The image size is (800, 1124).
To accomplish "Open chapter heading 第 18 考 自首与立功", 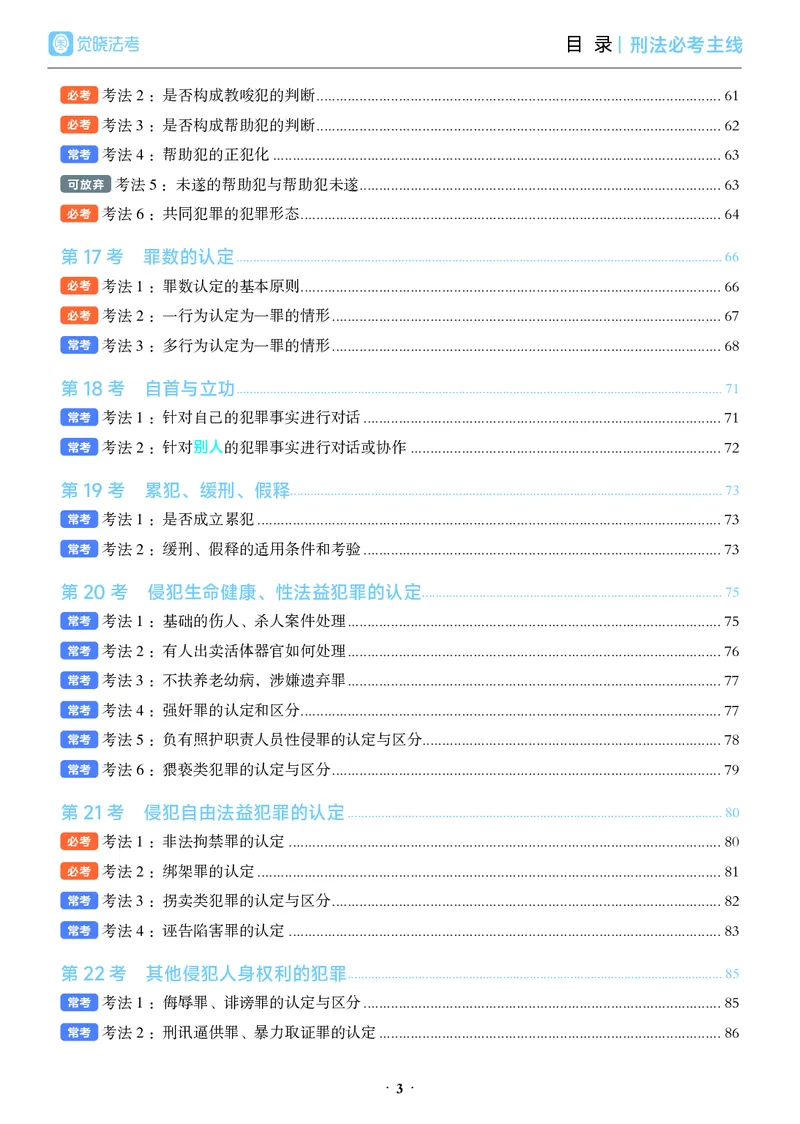I will coord(148,389).
